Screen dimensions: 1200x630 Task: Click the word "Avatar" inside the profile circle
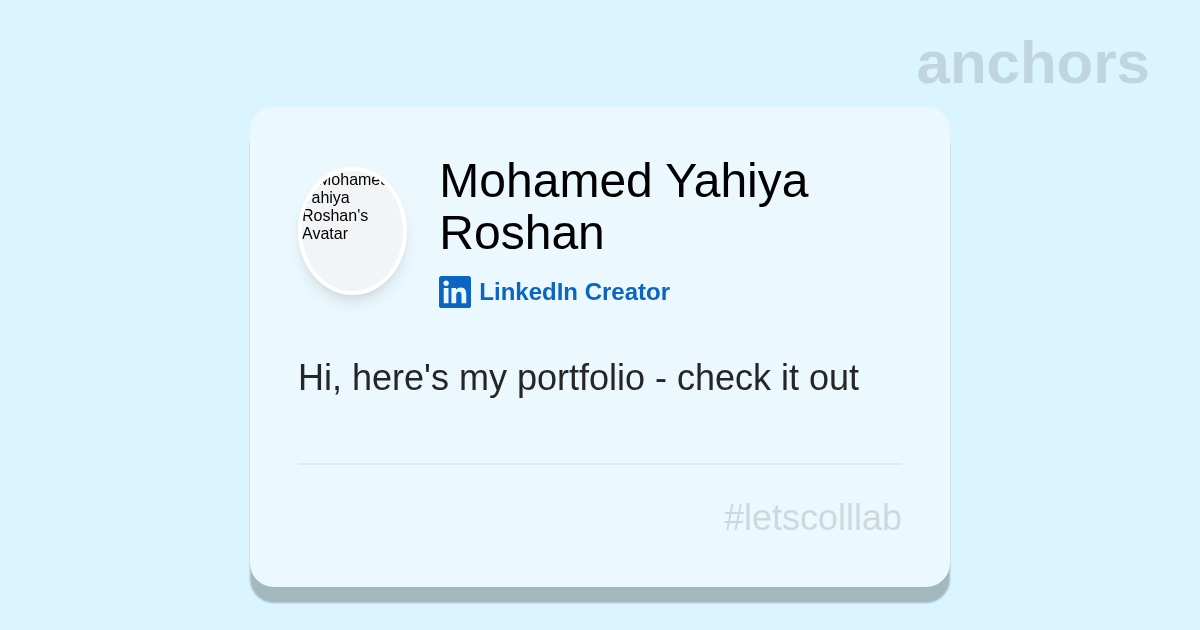[x=325, y=234]
